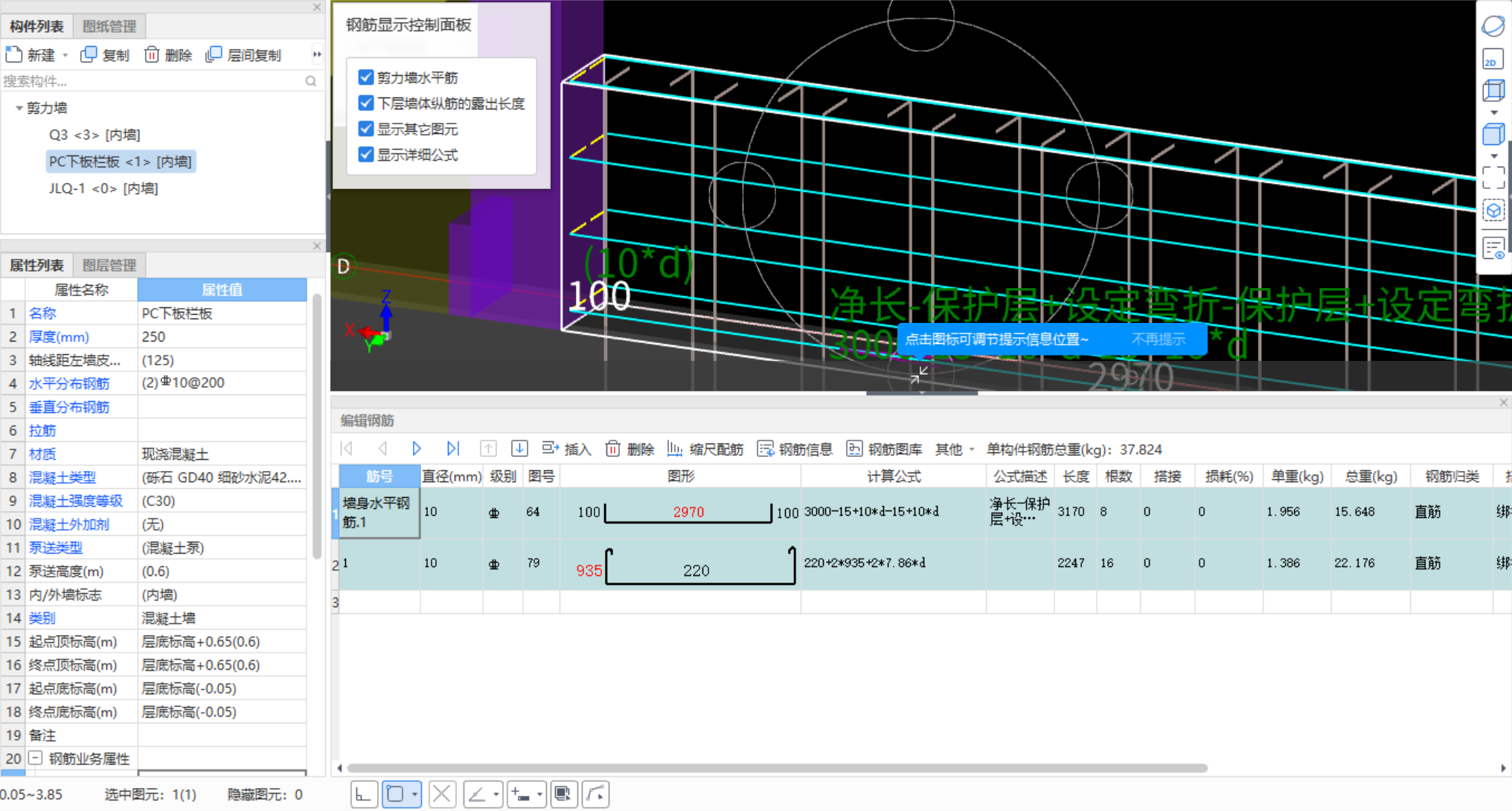Viewport: 1512px width, 811px height.
Task: Open 钢筋图库 toolbar item
Action: (884, 449)
